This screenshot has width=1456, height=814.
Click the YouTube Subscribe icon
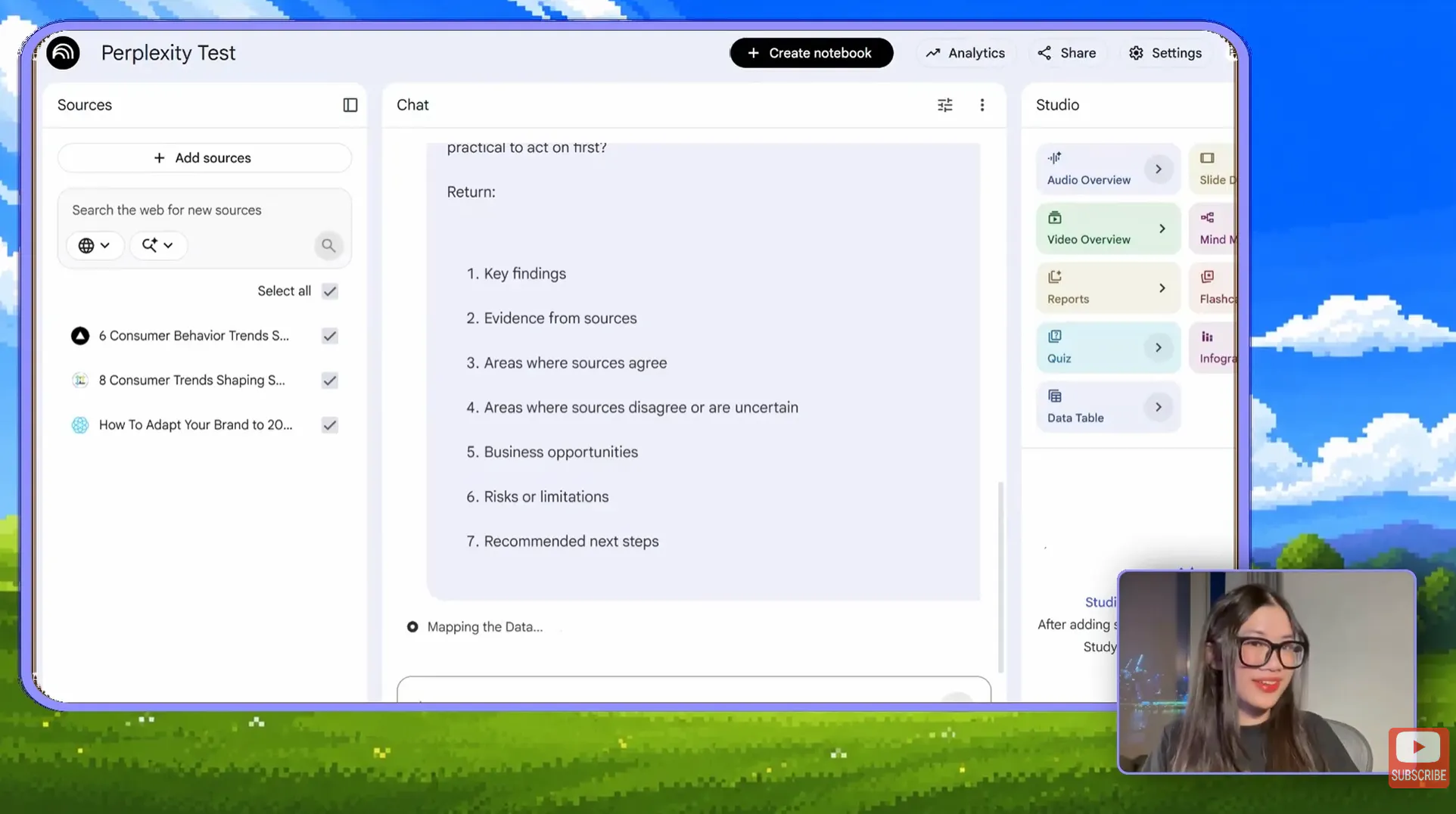pos(1418,757)
